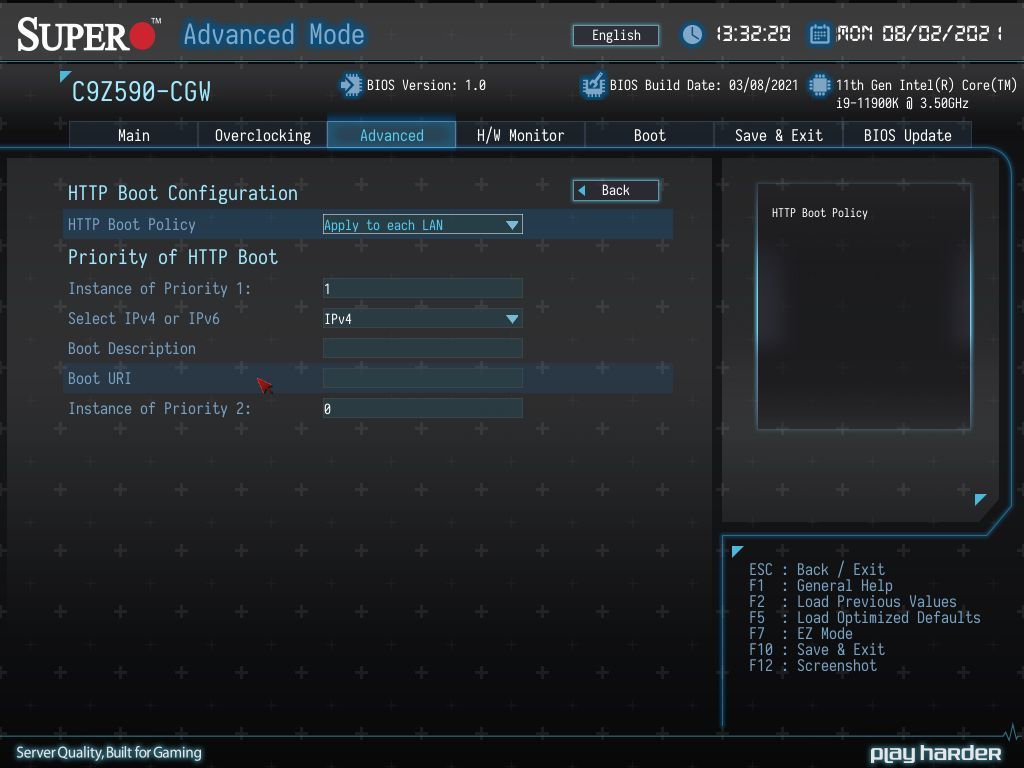Click the Supermicro red dot logo
1024x768 pixels.
(x=142, y=35)
